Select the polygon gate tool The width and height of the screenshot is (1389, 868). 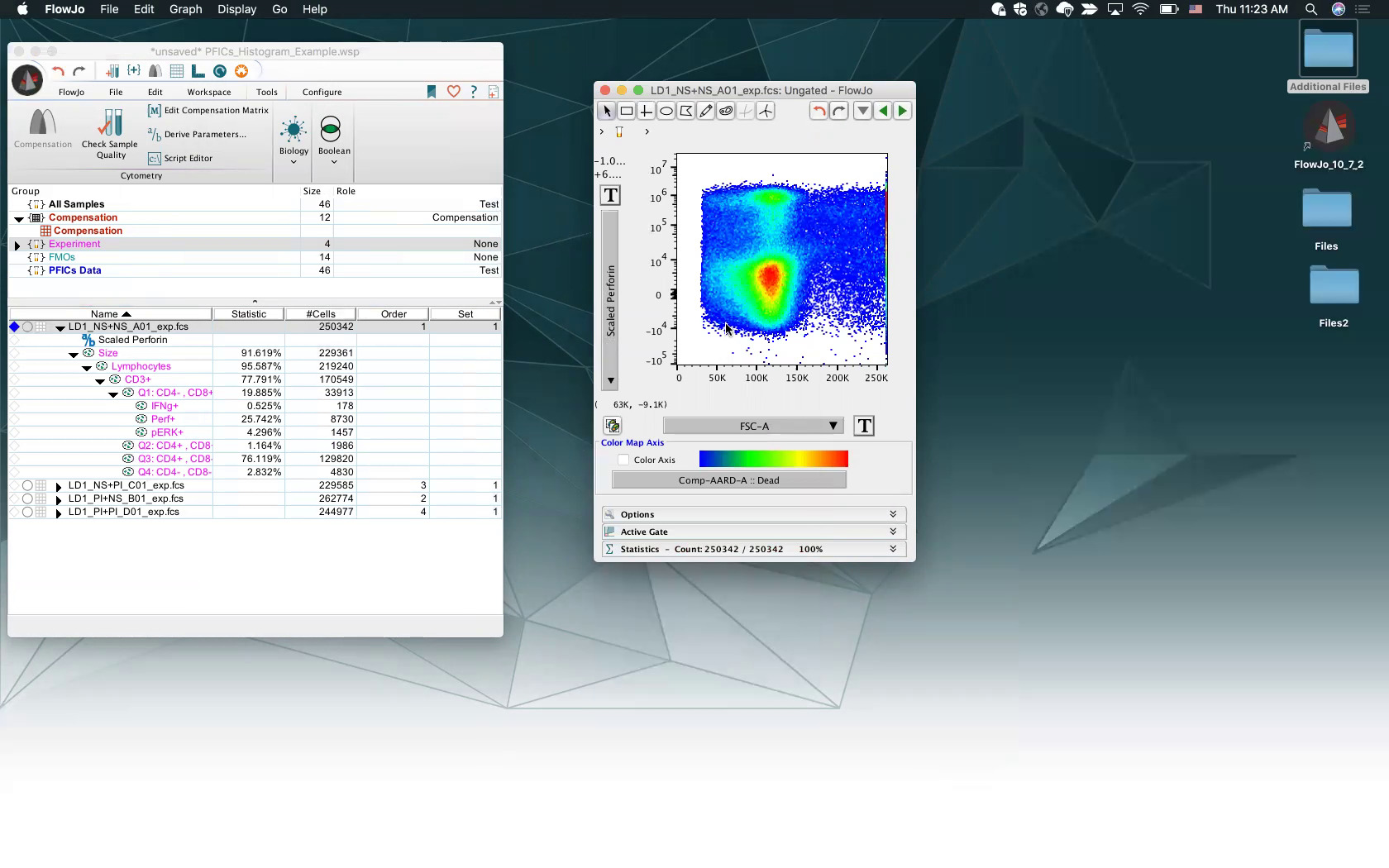686,111
